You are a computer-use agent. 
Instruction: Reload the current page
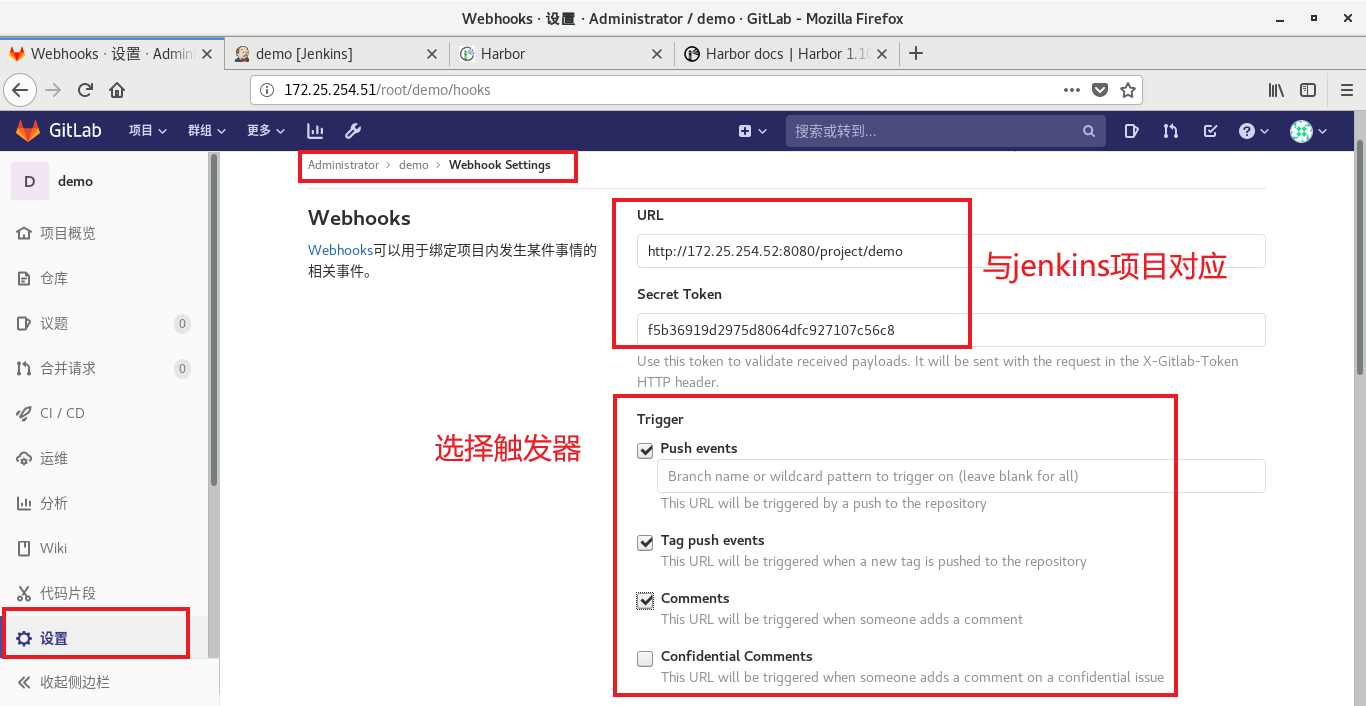point(85,90)
